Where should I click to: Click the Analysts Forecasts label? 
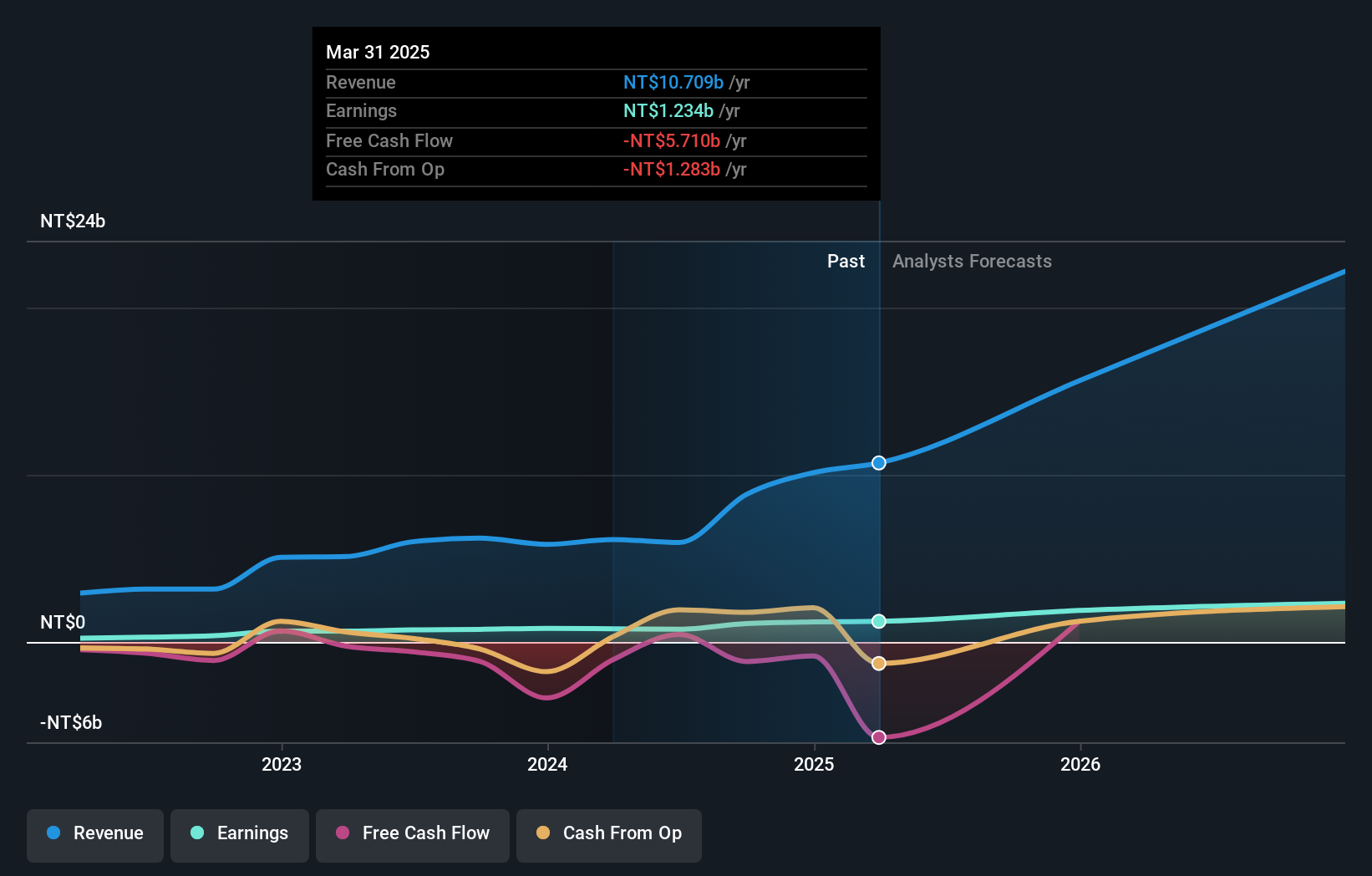(x=972, y=262)
